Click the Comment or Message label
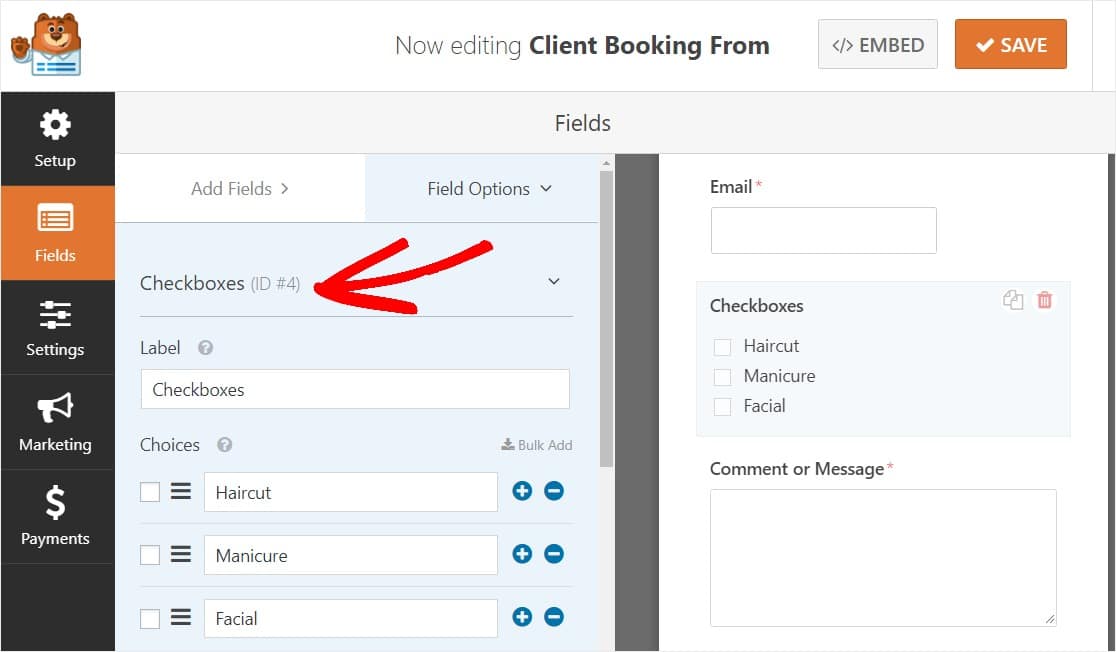The image size is (1116, 652). click(796, 469)
